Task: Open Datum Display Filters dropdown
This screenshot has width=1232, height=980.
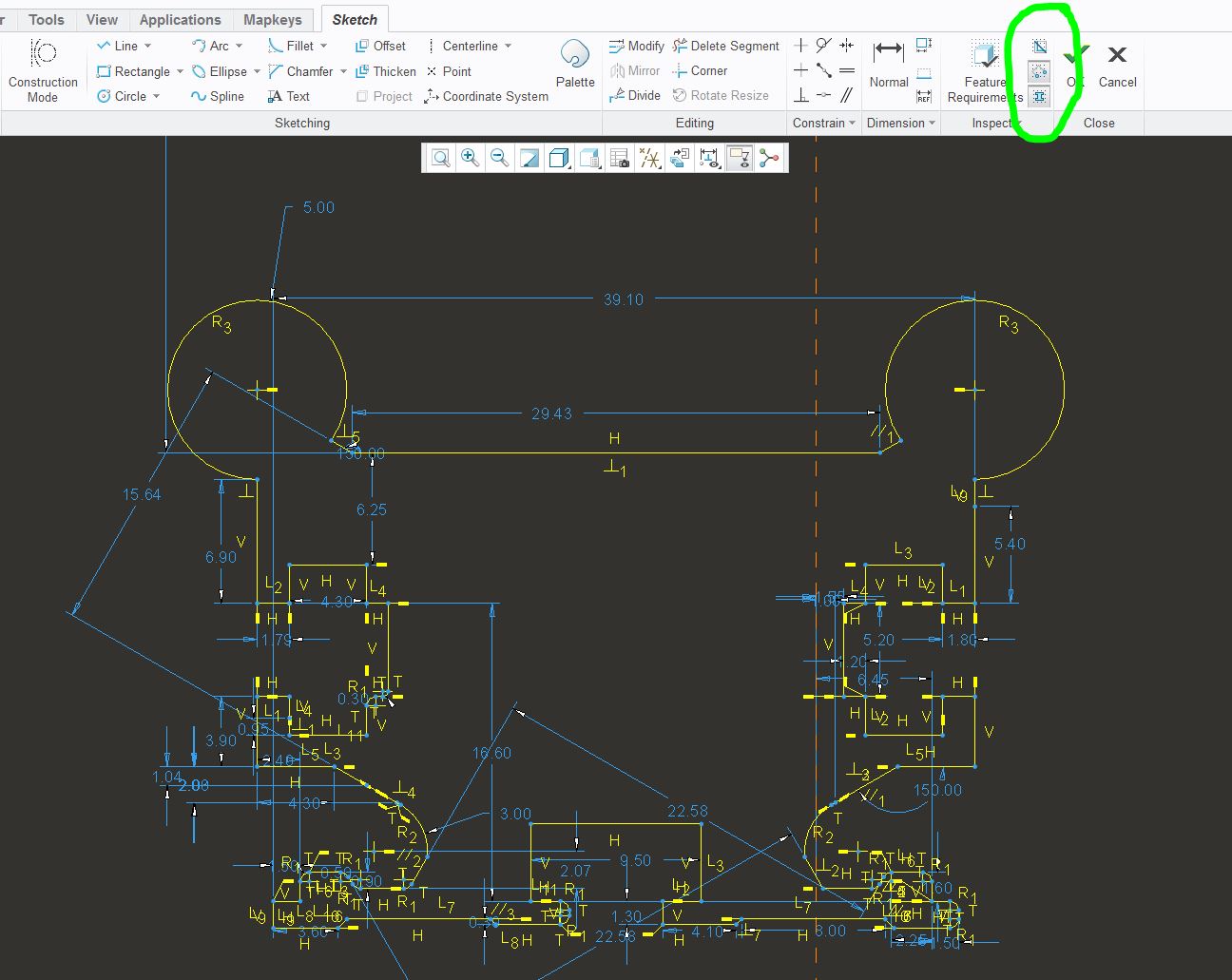Action: (650, 158)
